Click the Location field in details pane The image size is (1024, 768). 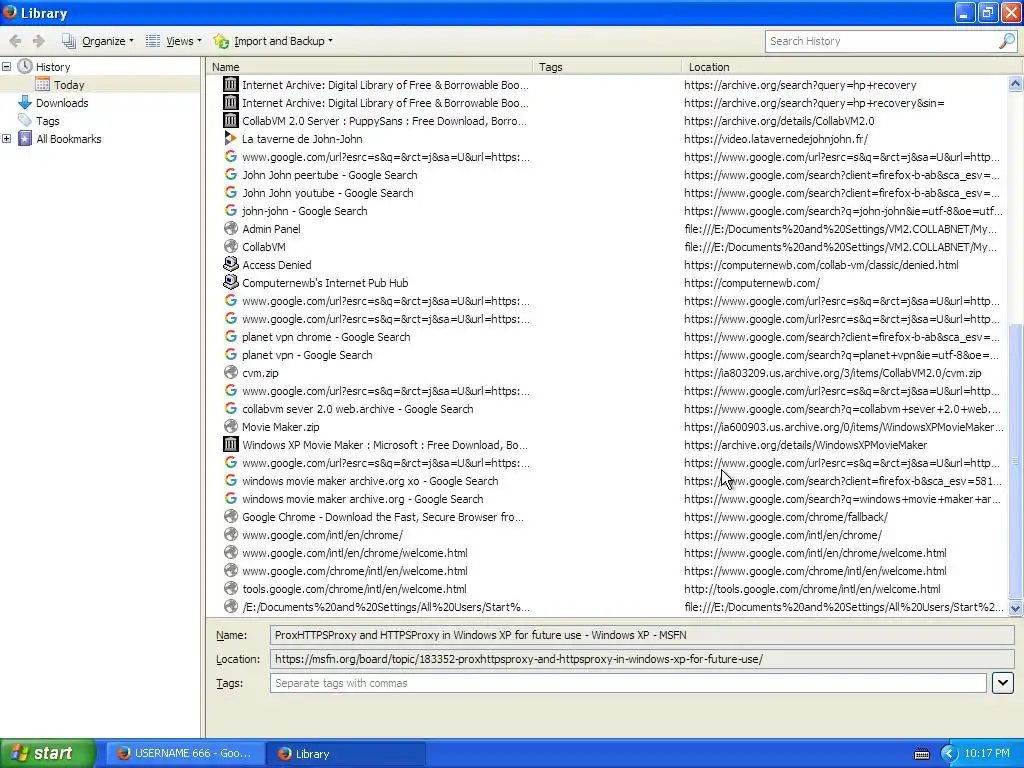coord(642,659)
